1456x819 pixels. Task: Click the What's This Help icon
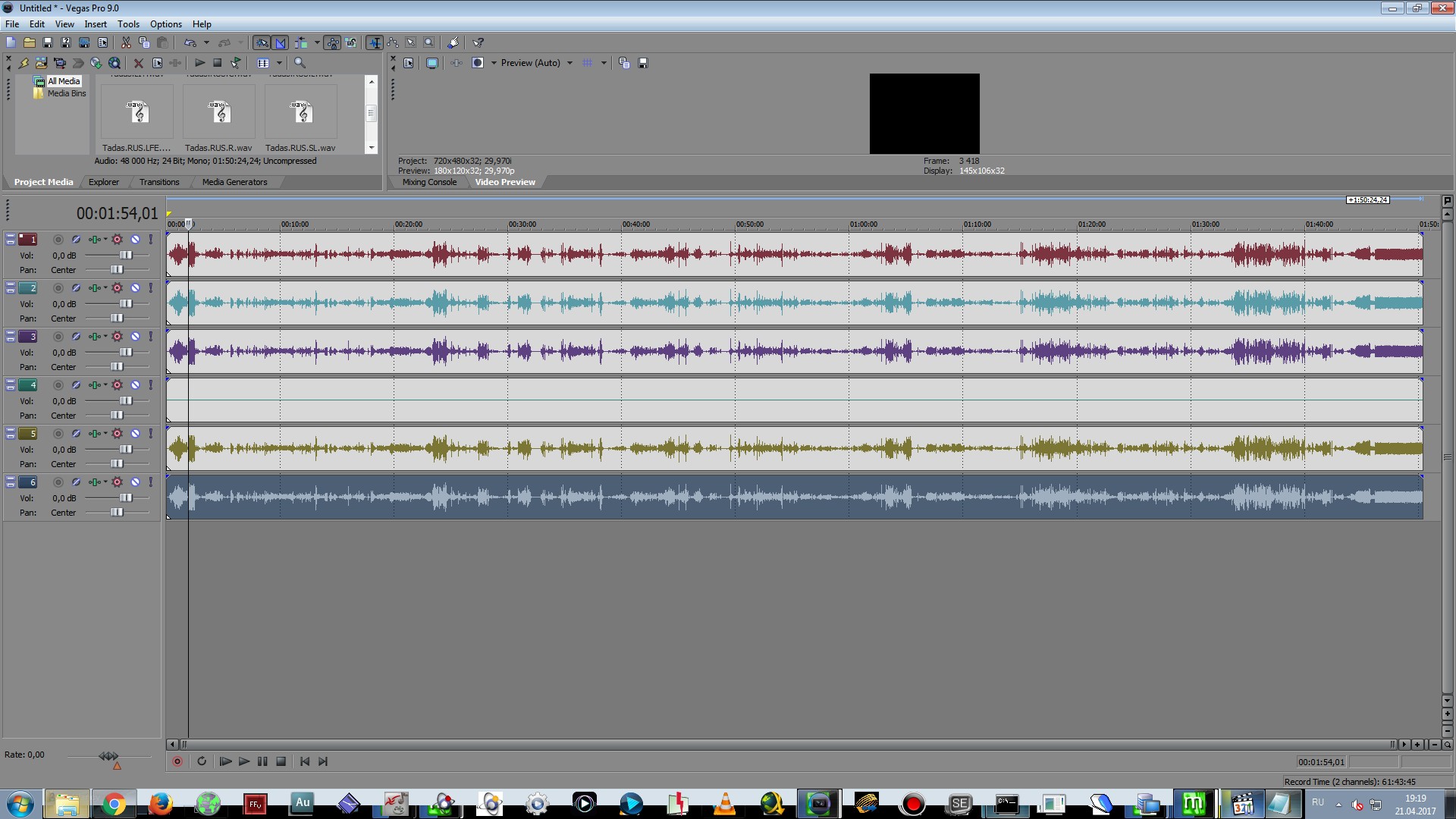click(x=478, y=42)
